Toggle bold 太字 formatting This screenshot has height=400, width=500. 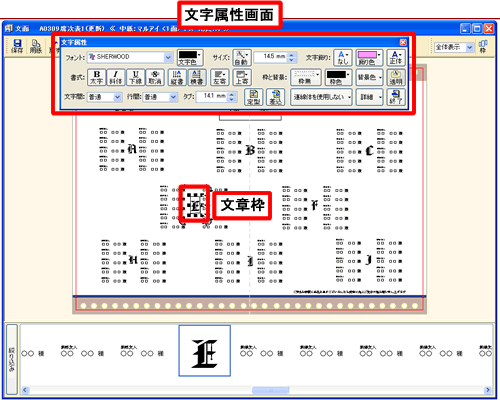click(97, 77)
